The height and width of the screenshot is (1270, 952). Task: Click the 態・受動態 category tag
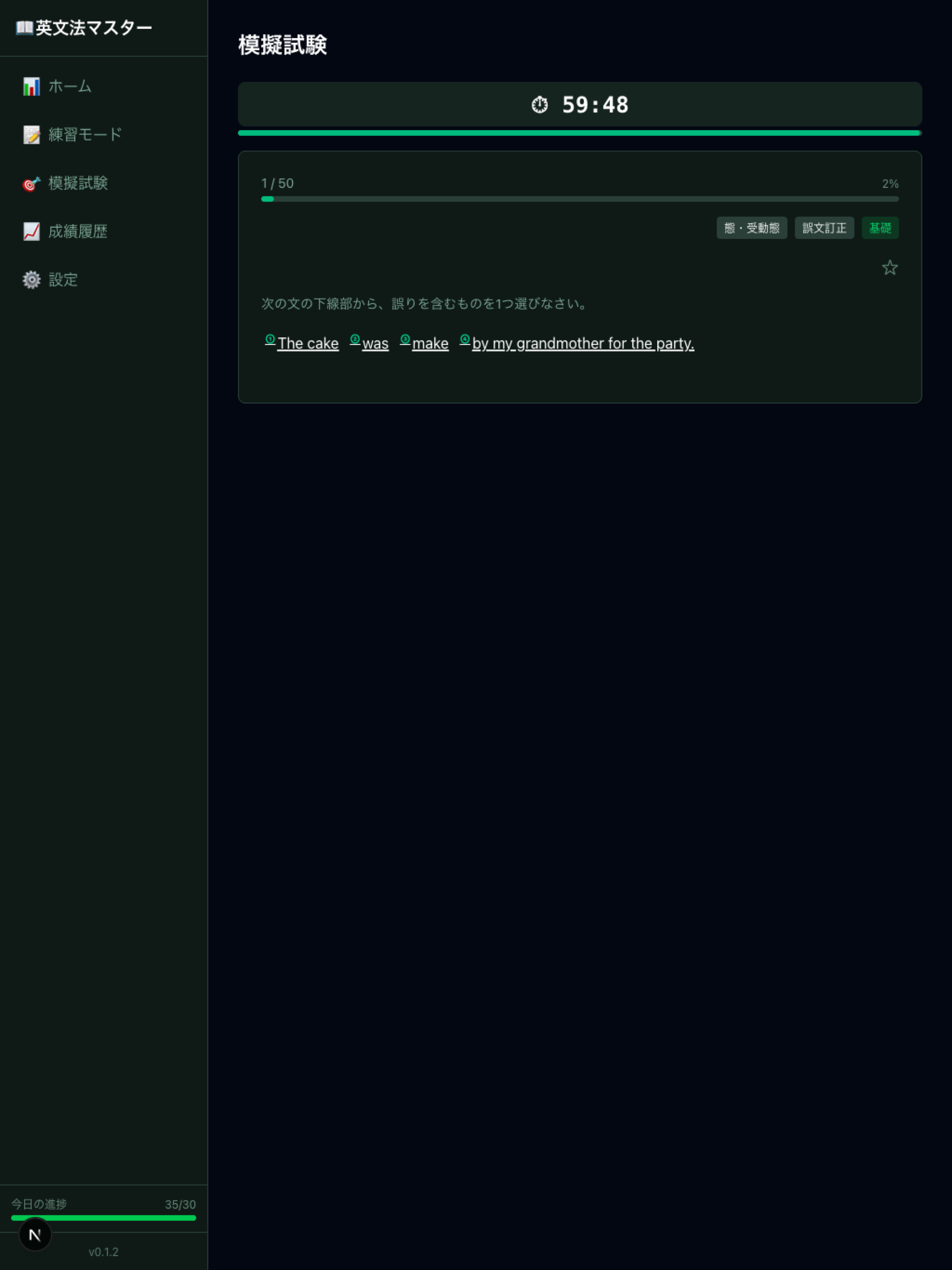pyautogui.click(x=752, y=228)
